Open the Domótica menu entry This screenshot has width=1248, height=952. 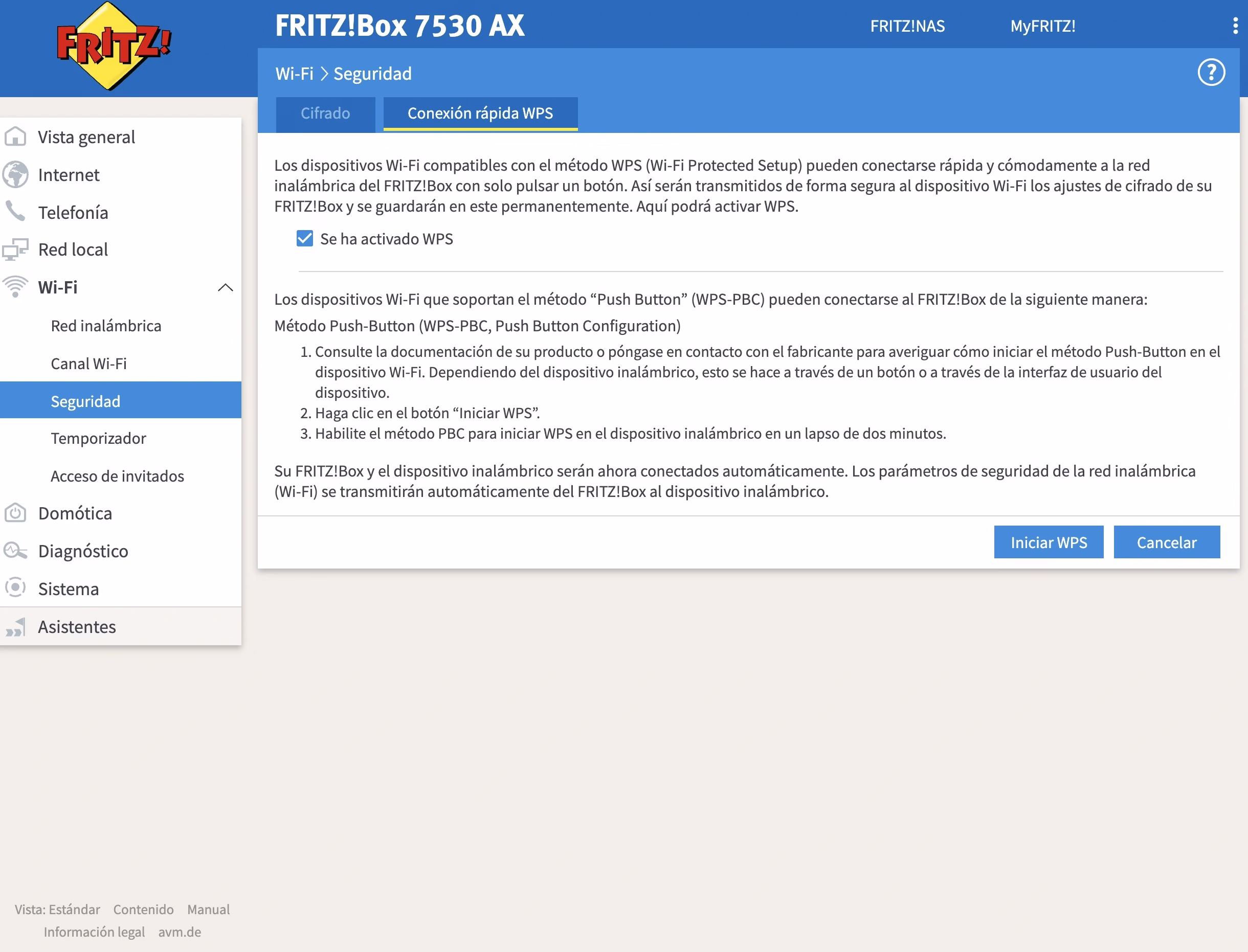click(x=75, y=513)
